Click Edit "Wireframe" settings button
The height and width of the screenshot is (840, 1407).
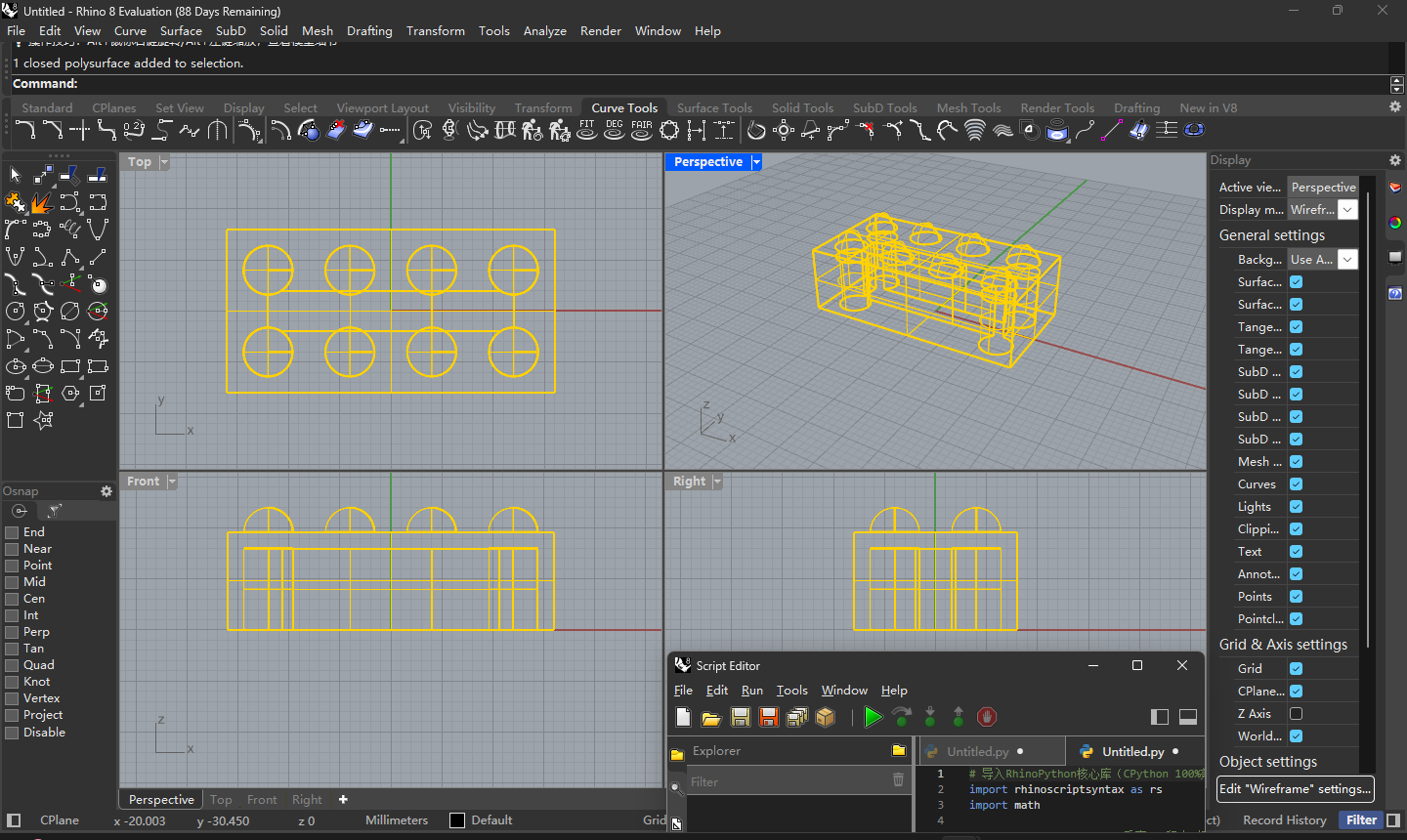(1295, 789)
